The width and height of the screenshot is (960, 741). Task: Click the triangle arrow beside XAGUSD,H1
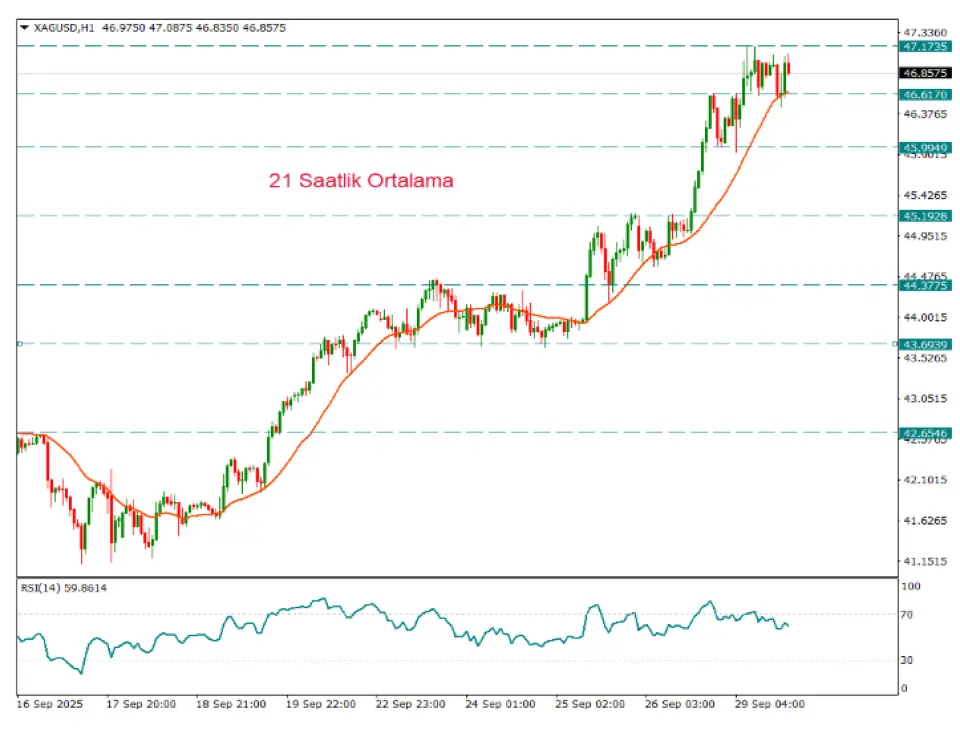[x=24, y=28]
